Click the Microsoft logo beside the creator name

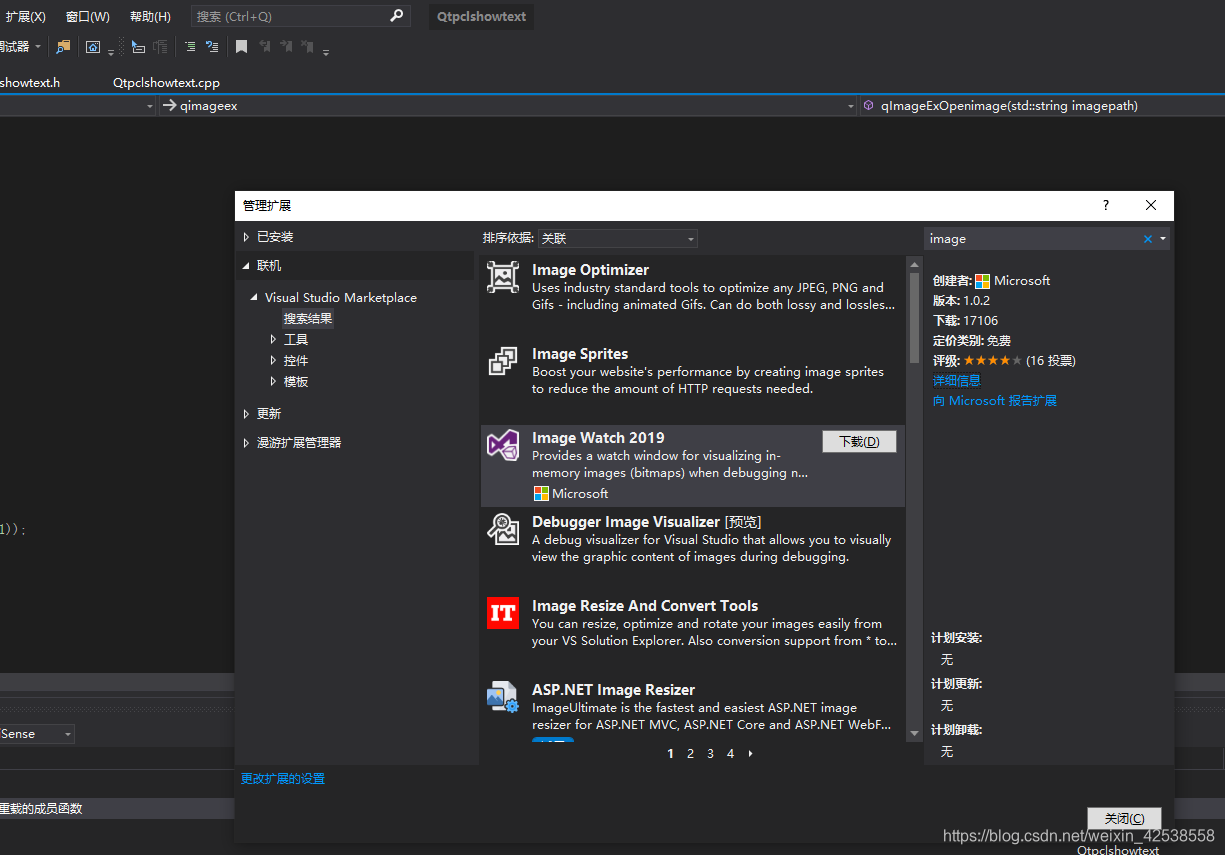pyautogui.click(x=982, y=281)
